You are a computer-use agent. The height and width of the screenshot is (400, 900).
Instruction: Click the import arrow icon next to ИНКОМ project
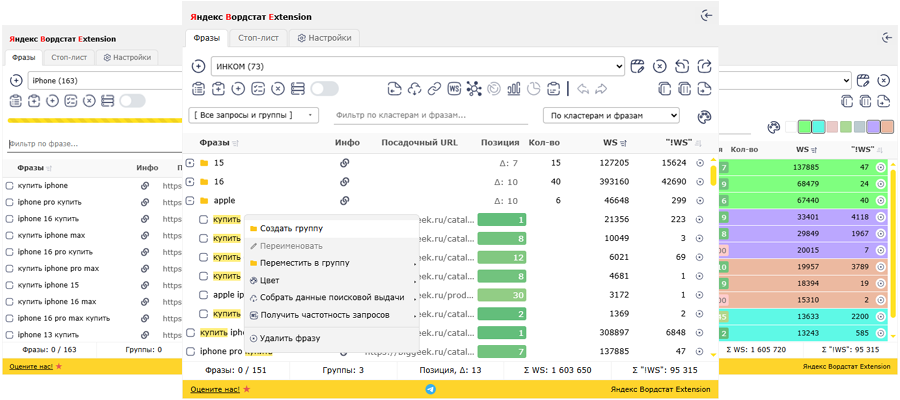coord(682,66)
